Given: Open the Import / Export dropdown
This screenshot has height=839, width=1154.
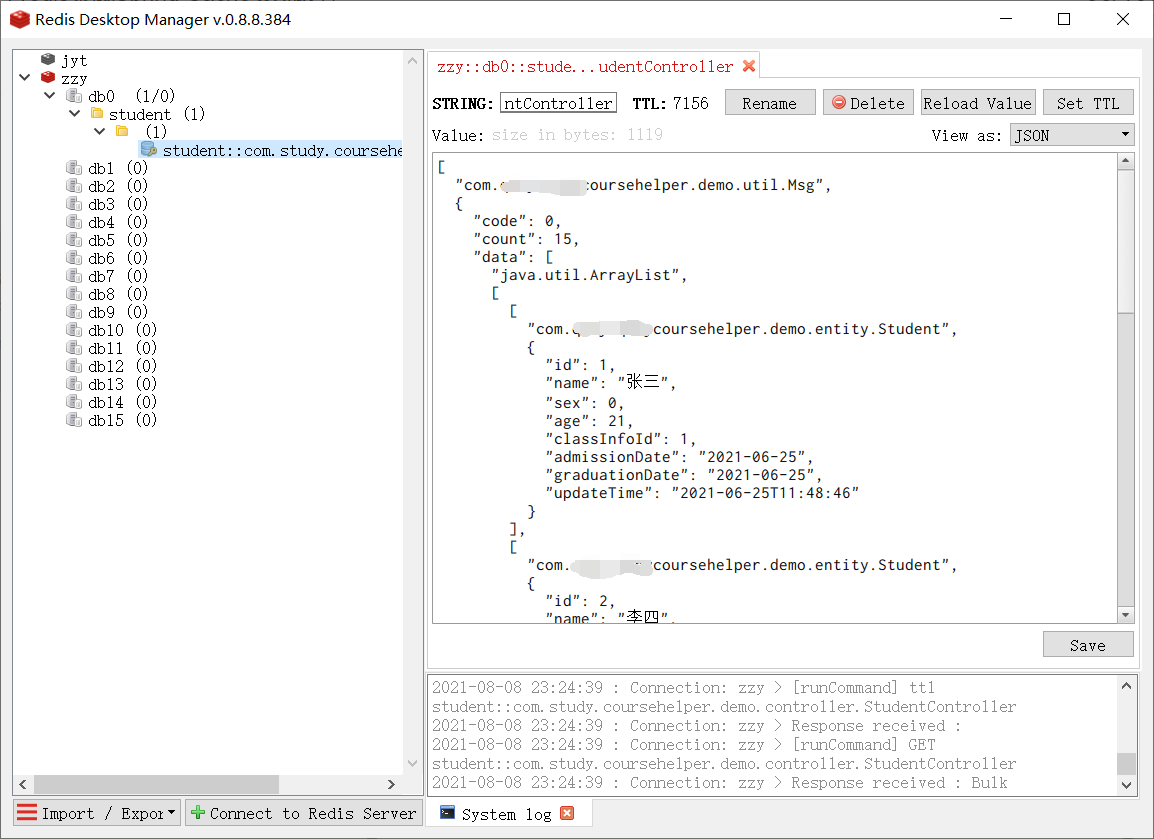Looking at the screenshot, I should [97, 813].
